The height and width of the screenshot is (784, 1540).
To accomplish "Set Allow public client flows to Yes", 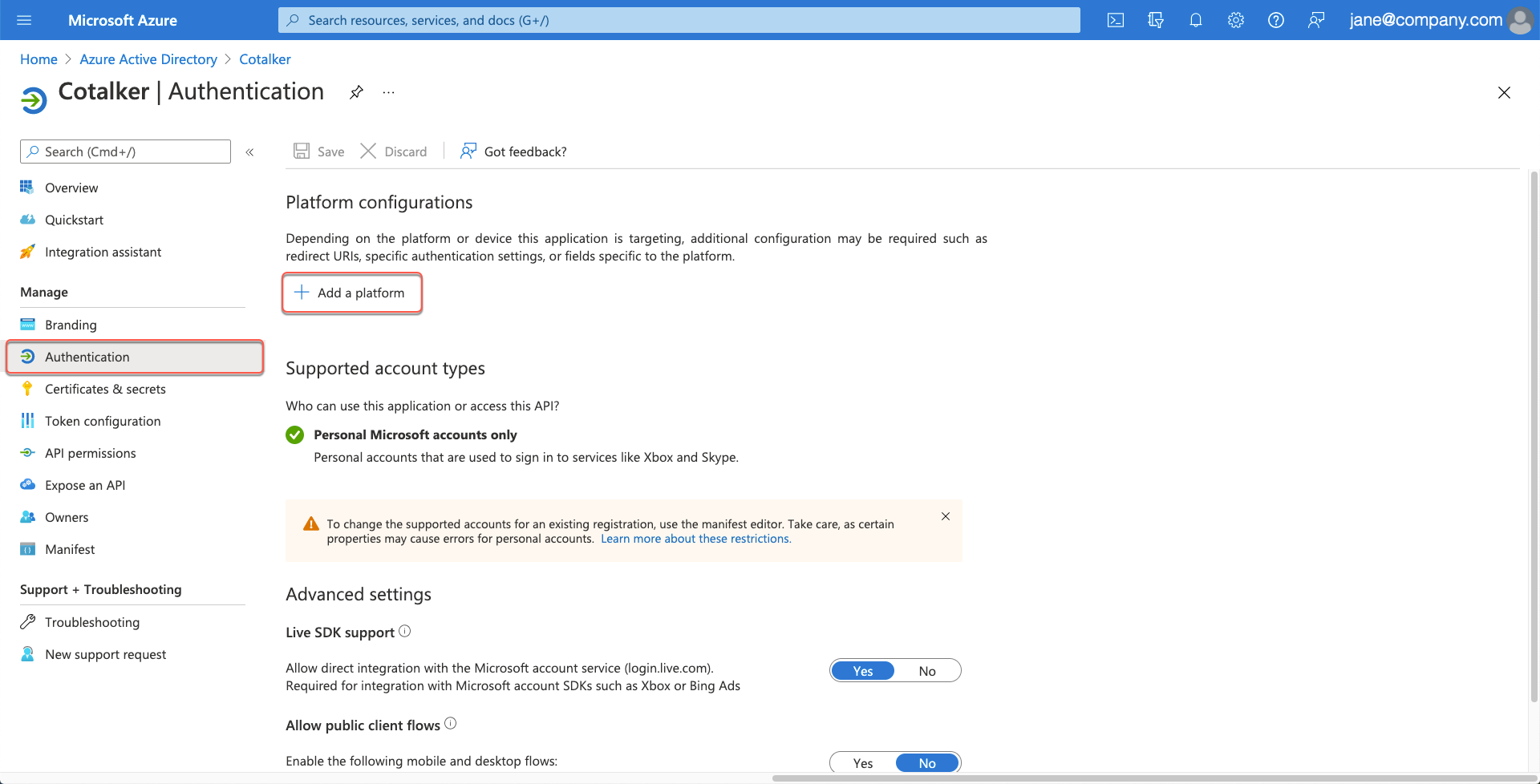I will (x=863, y=763).
